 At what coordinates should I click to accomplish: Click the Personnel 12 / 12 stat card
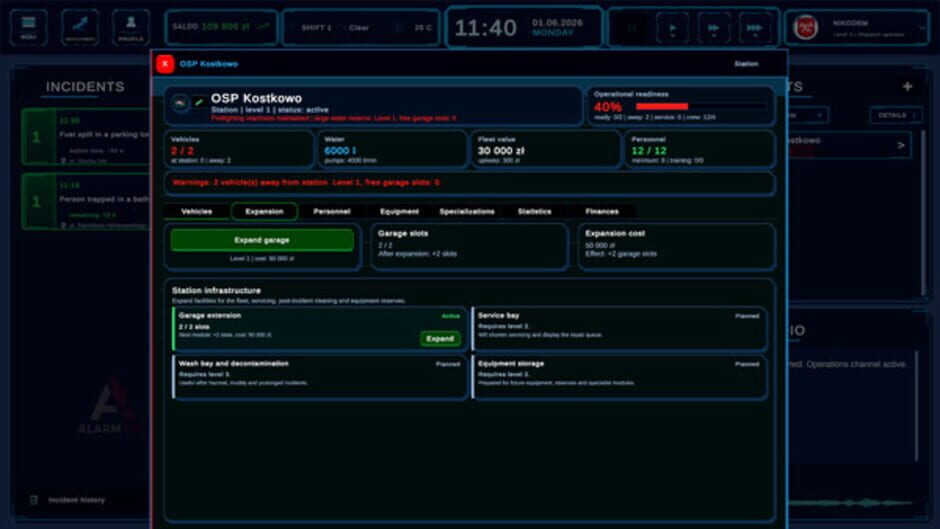coord(700,149)
